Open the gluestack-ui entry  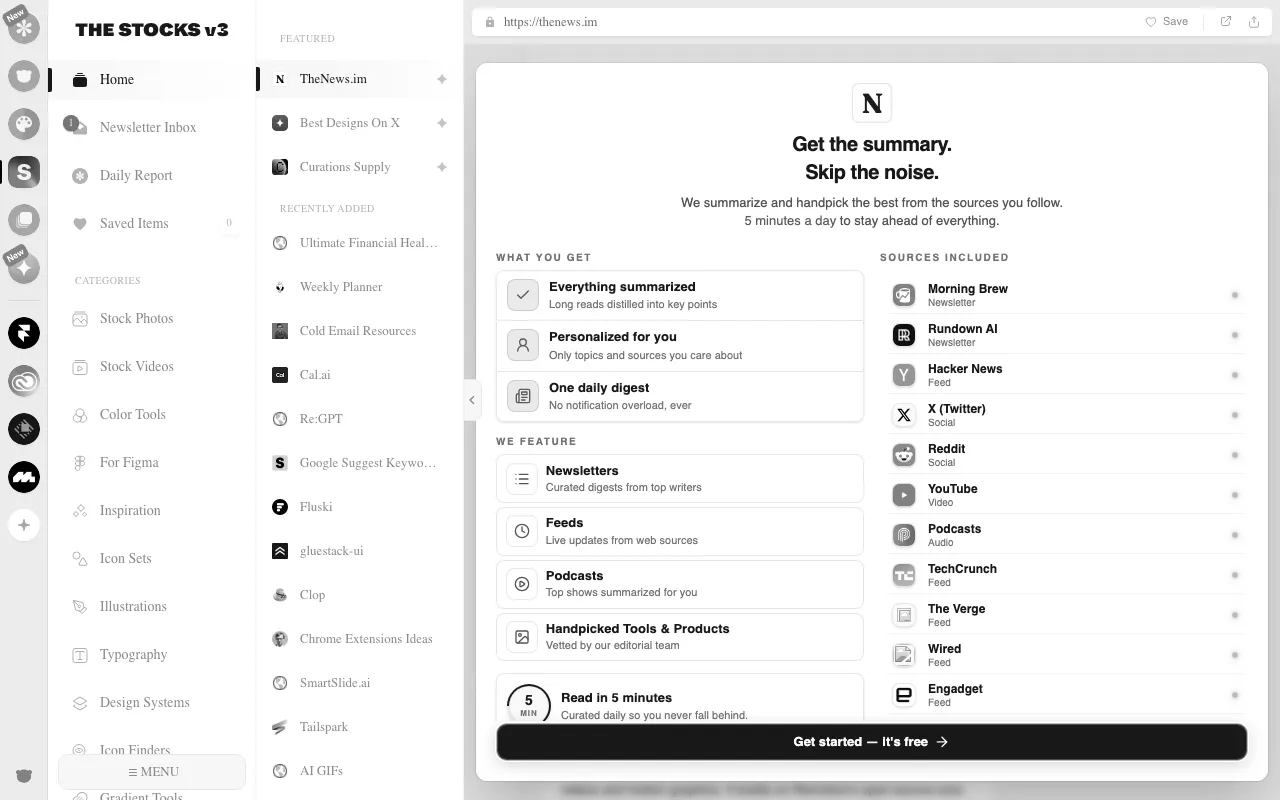[360, 551]
